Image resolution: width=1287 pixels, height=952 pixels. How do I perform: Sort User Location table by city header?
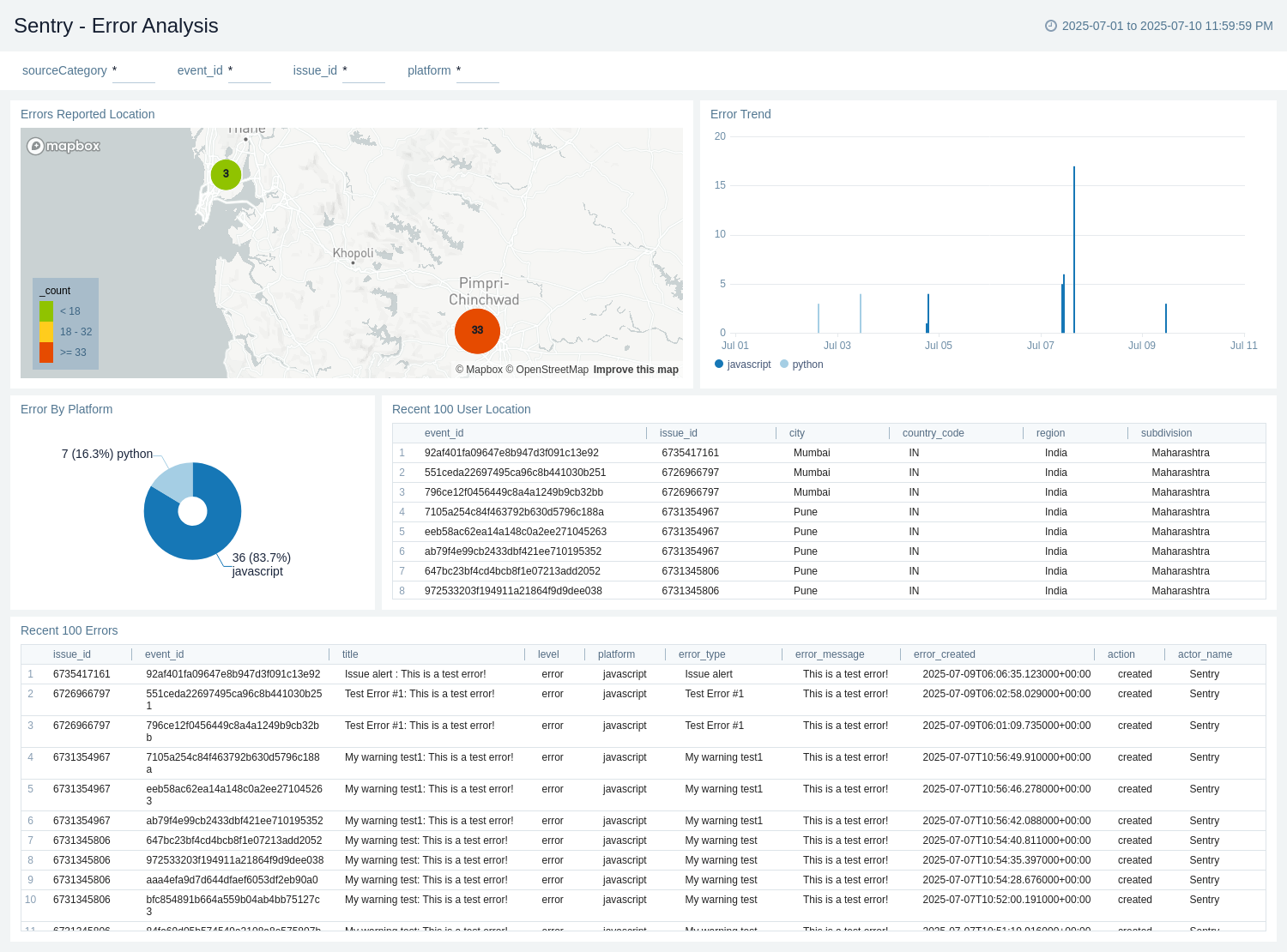coord(797,433)
